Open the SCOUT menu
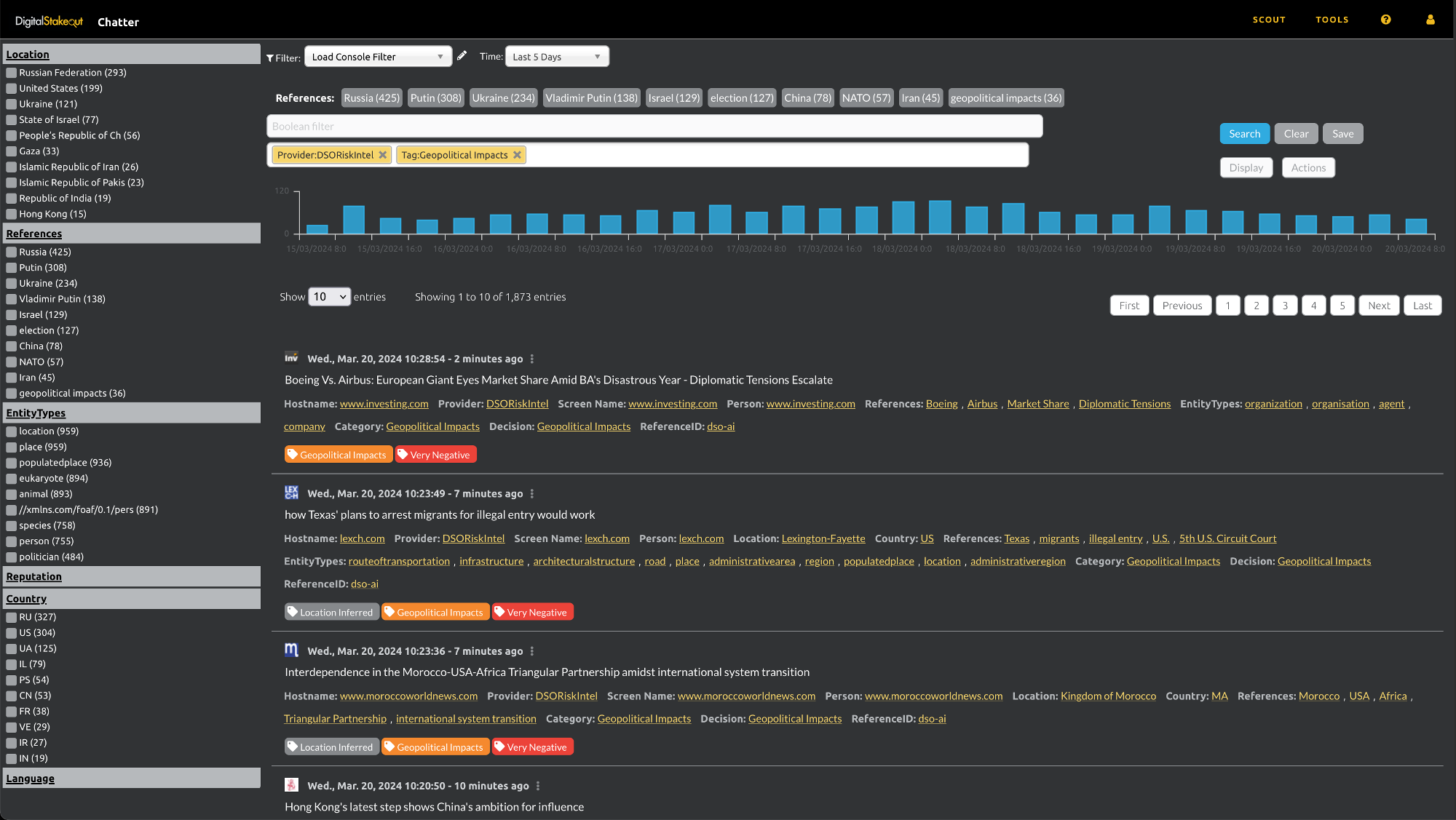This screenshot has height=820, width=1456. pyautogui.click(x=1269, y=20)
